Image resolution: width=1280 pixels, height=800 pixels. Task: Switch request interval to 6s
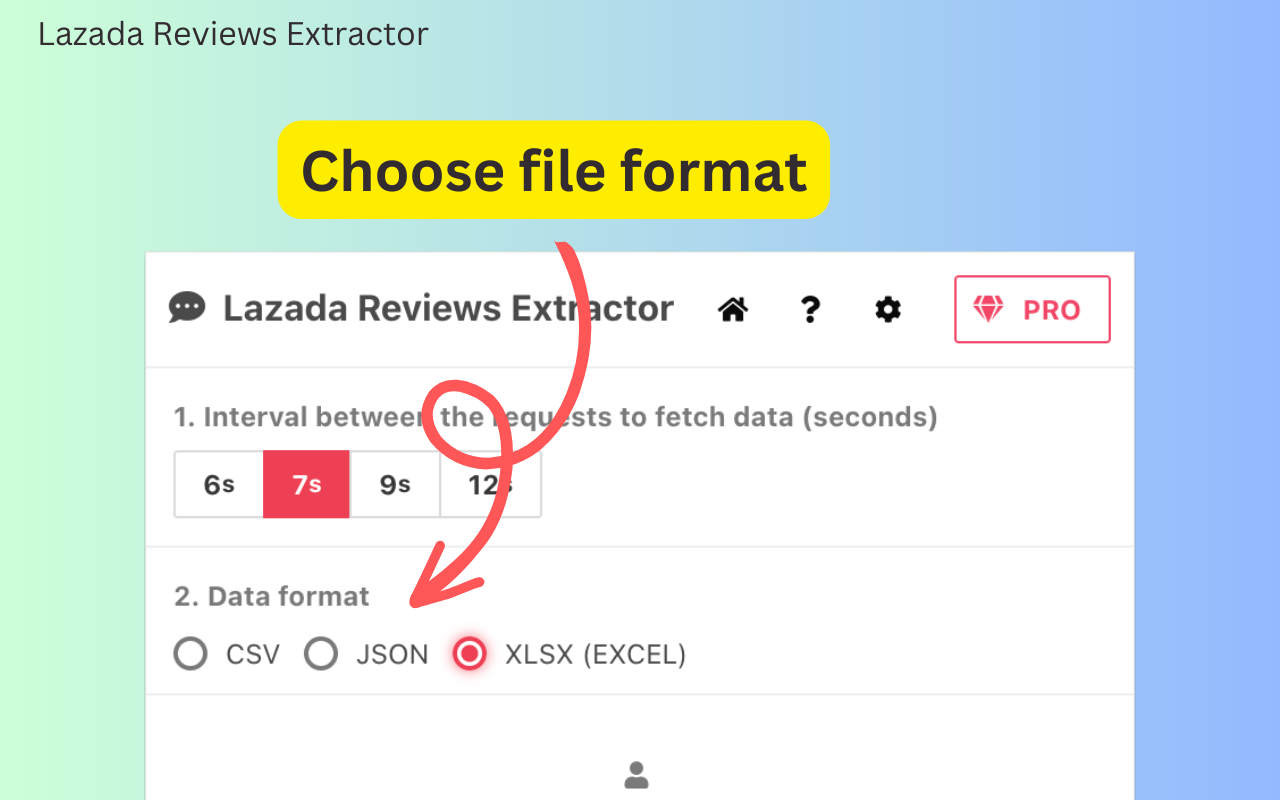point(219,484)
